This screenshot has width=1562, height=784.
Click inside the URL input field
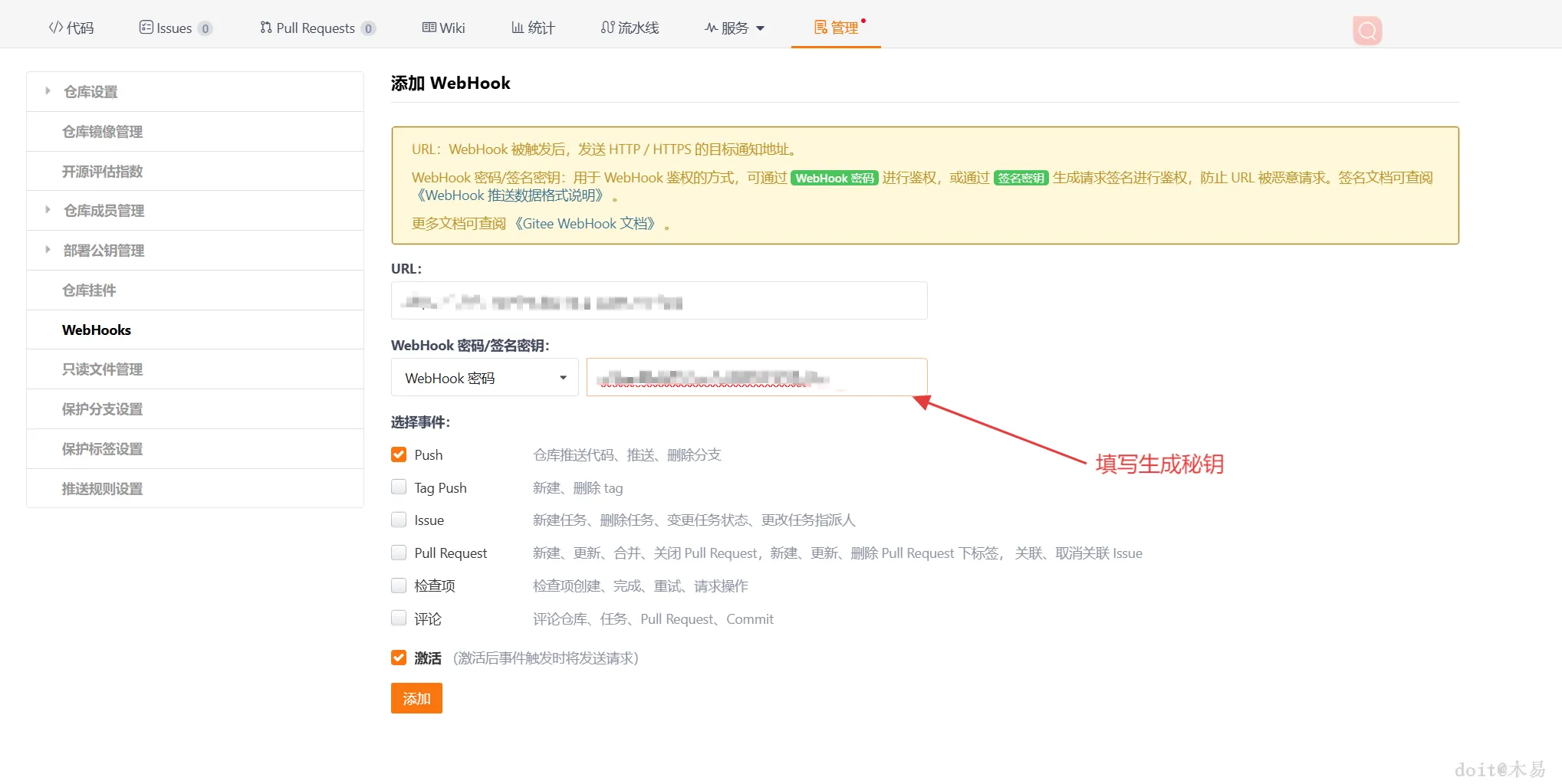[659, 300]
